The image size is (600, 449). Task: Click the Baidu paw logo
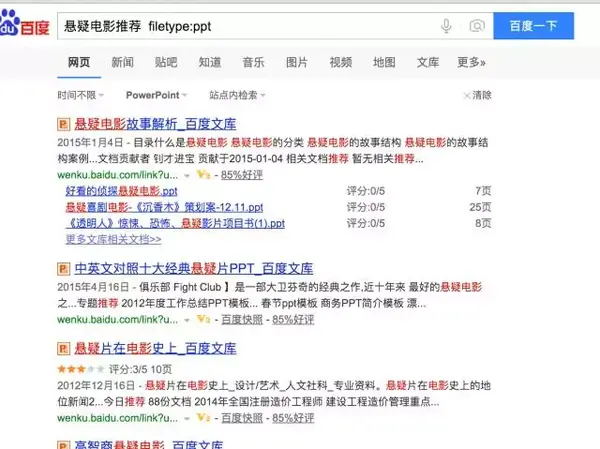pyautogui.click(x=9, y=22)
